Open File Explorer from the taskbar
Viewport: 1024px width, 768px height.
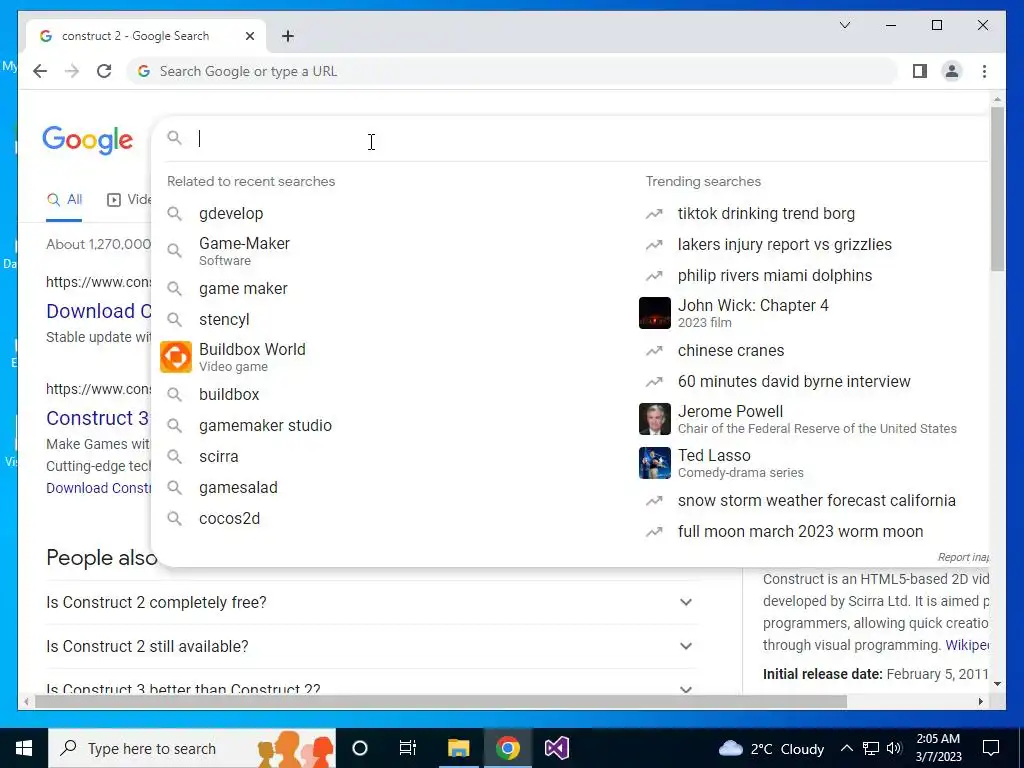458,748
